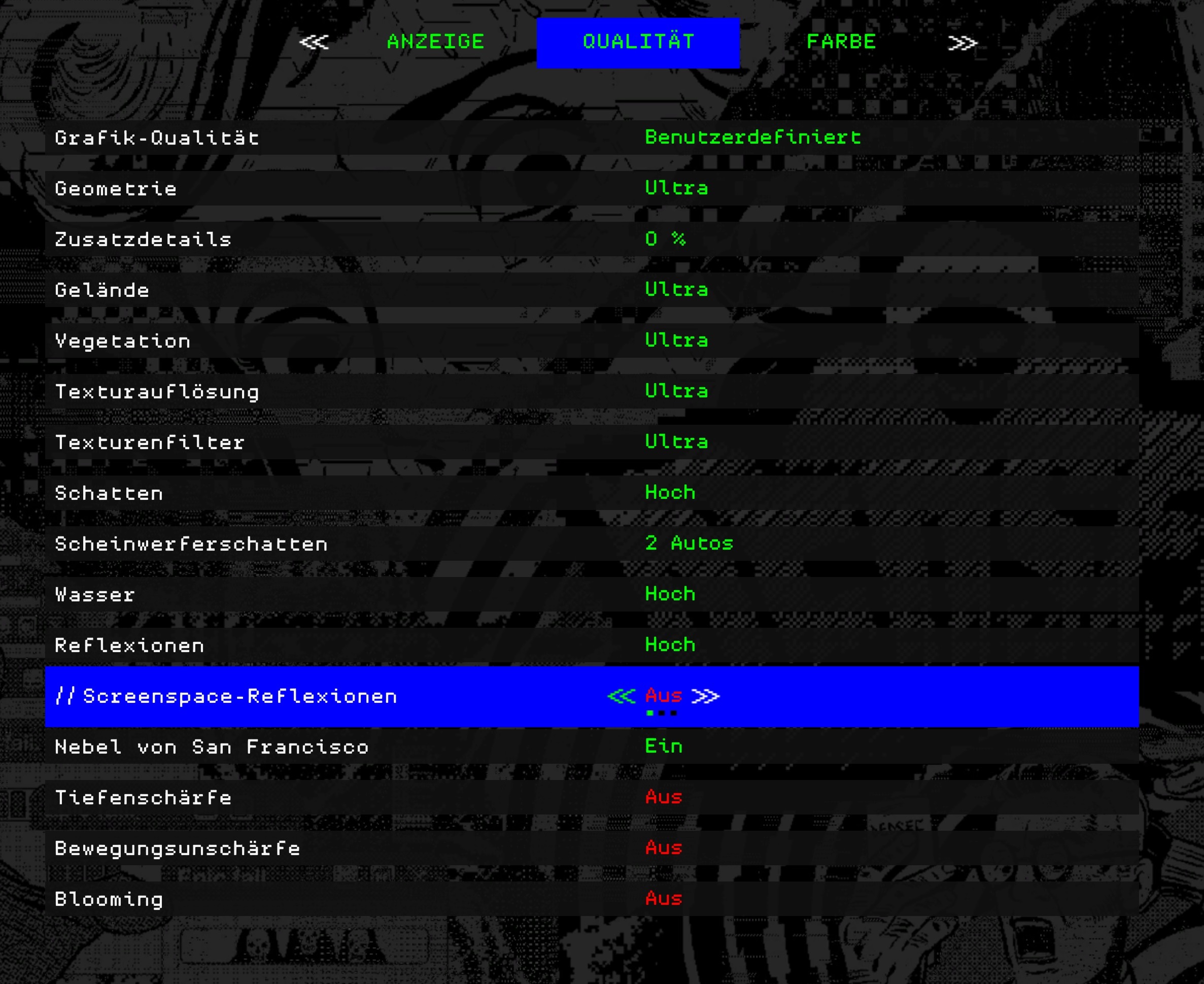Click right double-arrow after the Farbe tab
Screen dimensions: 1204x984
point(962,43)
